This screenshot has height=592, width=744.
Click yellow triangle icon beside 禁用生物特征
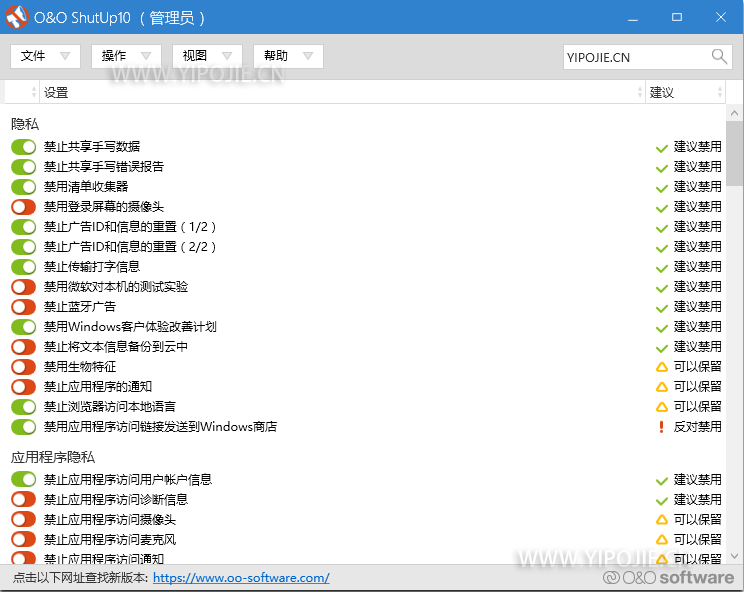661,367
